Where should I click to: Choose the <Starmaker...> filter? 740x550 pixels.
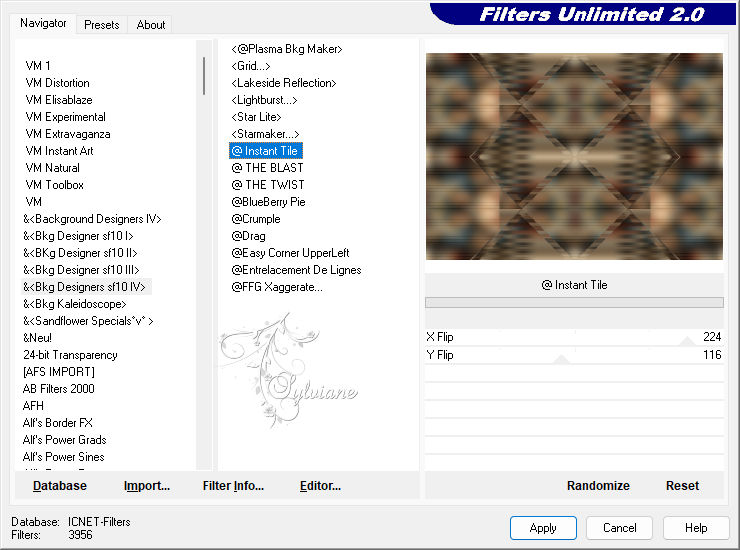click(265, 134)
